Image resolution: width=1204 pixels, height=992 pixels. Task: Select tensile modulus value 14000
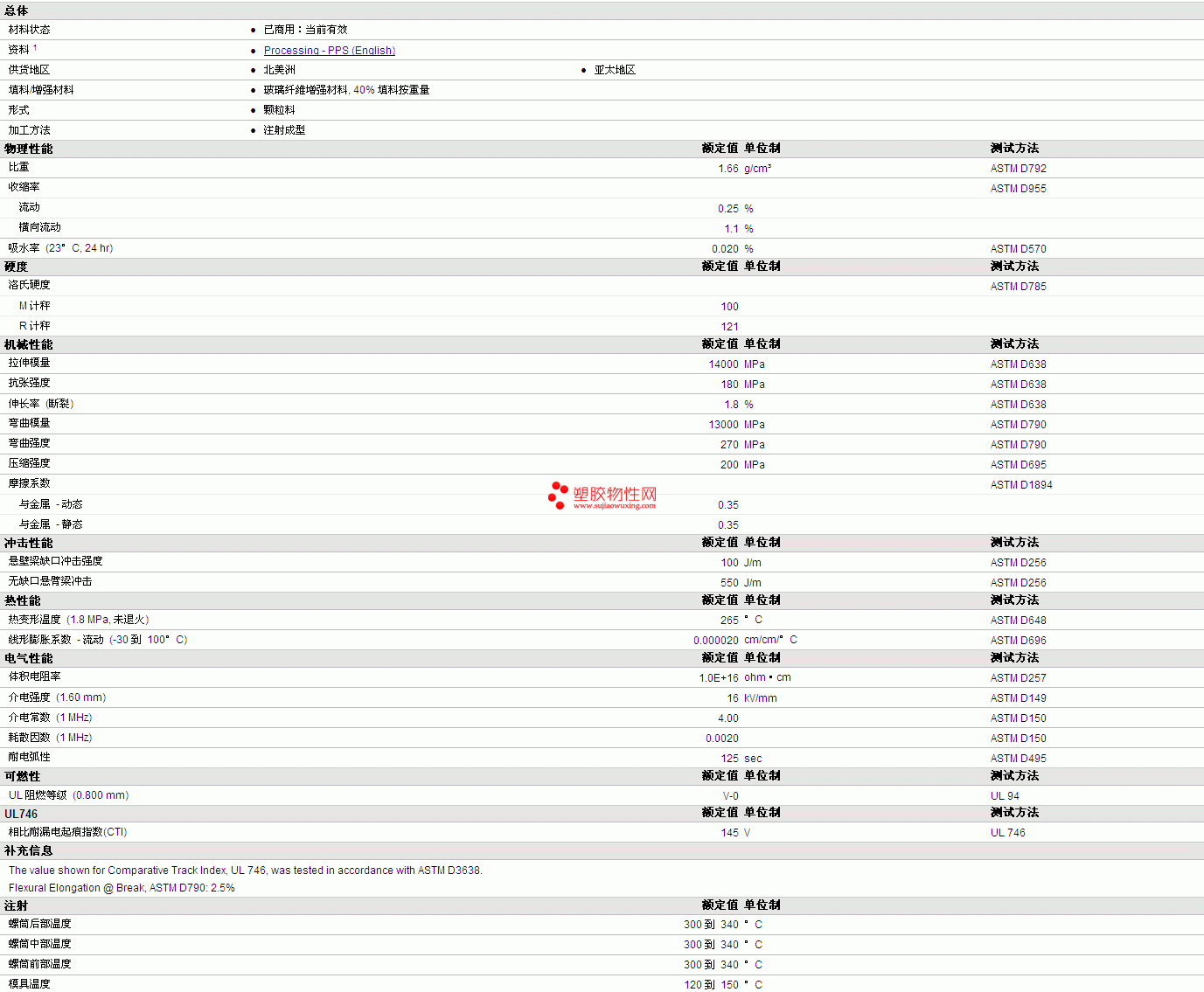click(x=724, y=364)
